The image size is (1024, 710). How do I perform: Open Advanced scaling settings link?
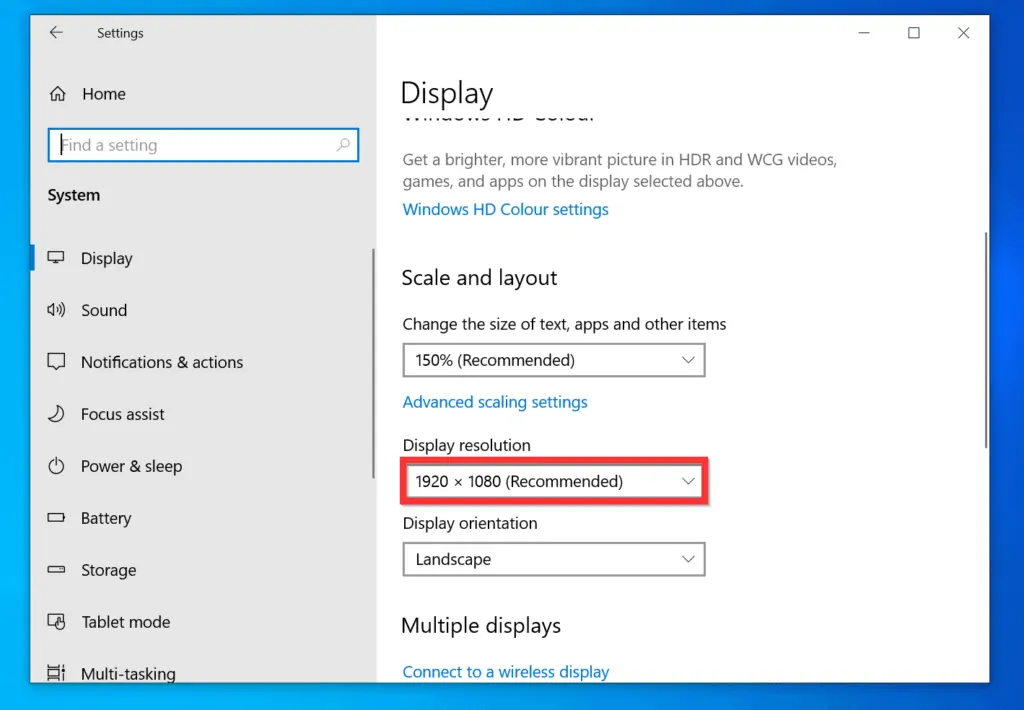click(495, 402)
